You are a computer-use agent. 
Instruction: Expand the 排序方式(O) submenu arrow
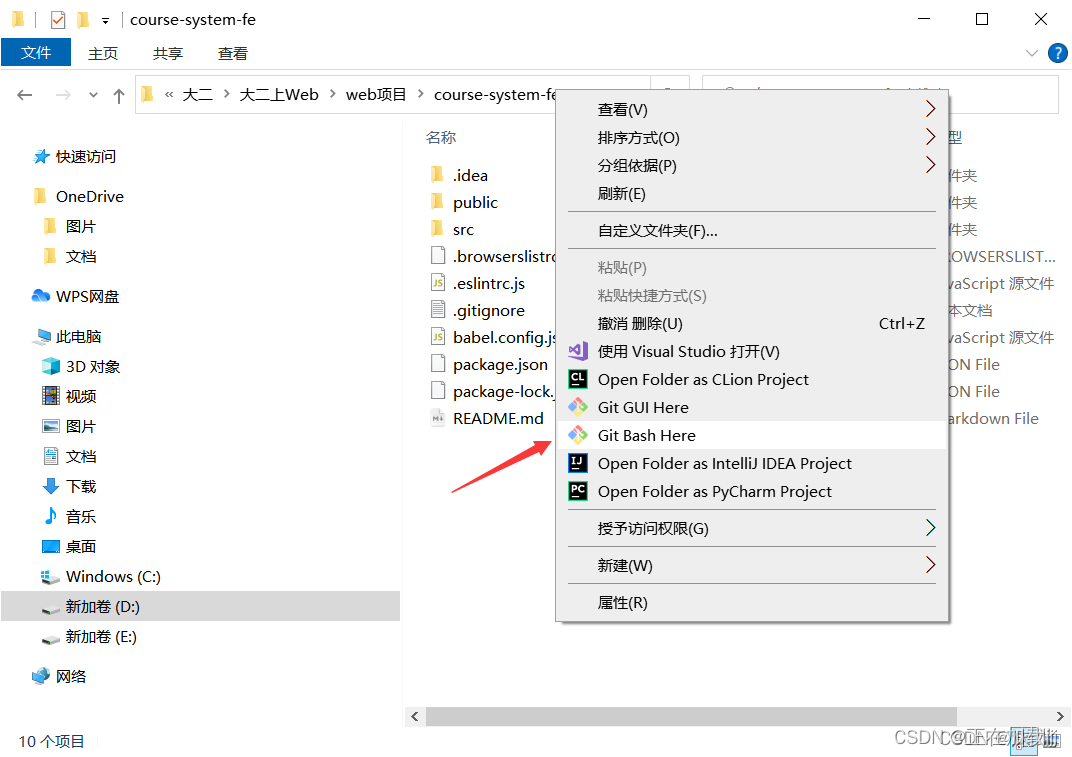930,137
